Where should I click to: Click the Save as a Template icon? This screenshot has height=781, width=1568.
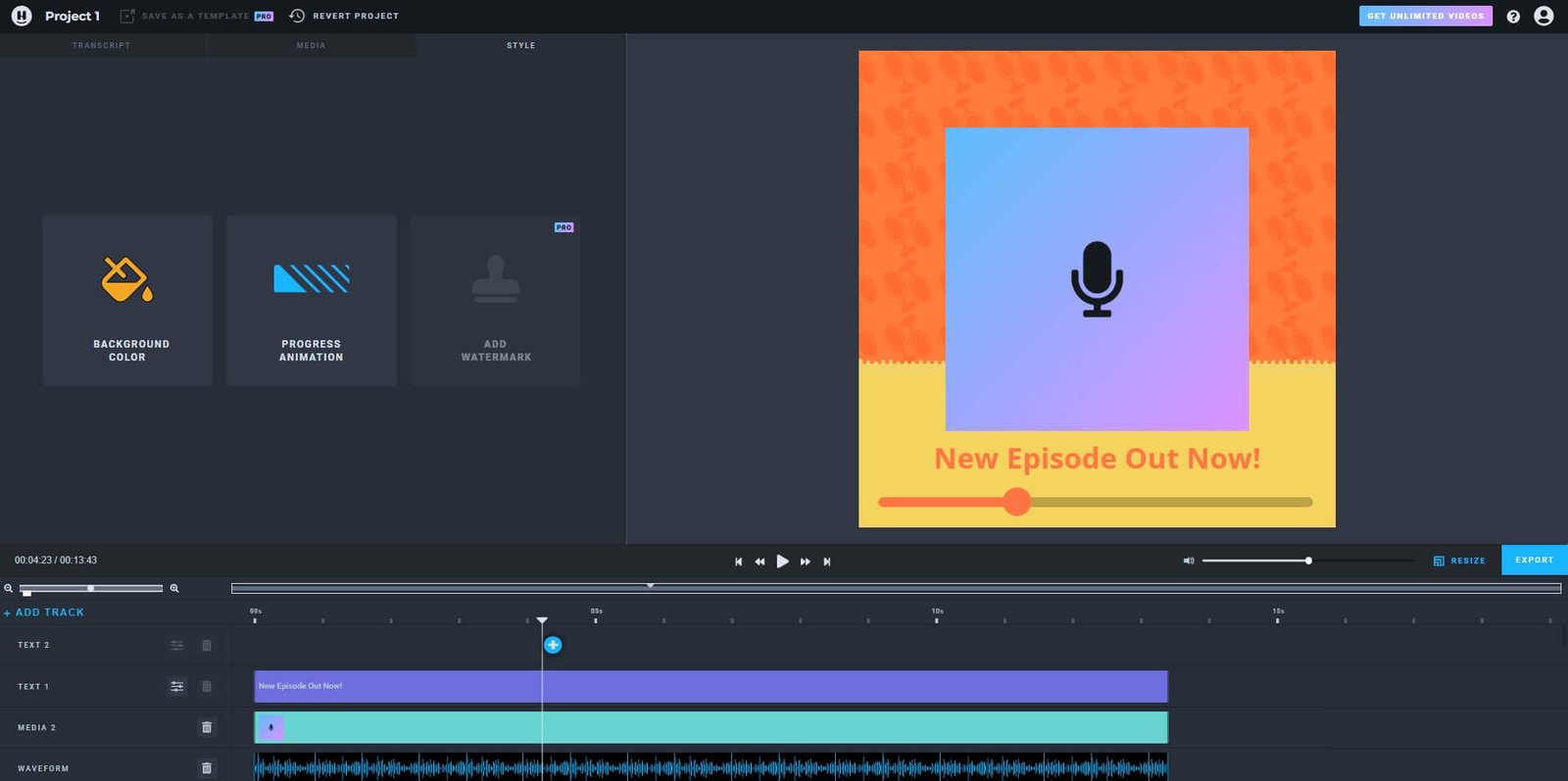[x=127, y=16]
